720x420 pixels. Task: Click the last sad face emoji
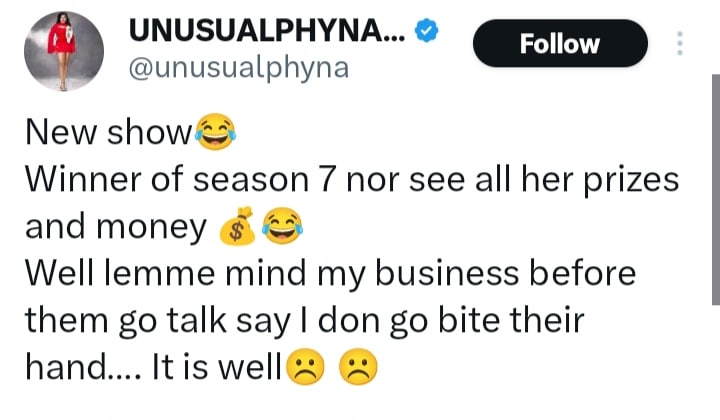(x=355, y=369)
